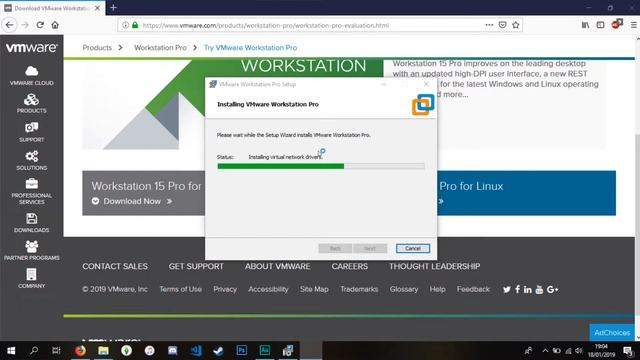Open the Products sidebar icon
Image resolution: width=640 pixels, height=360 pixels.
(x=31, y=104)
